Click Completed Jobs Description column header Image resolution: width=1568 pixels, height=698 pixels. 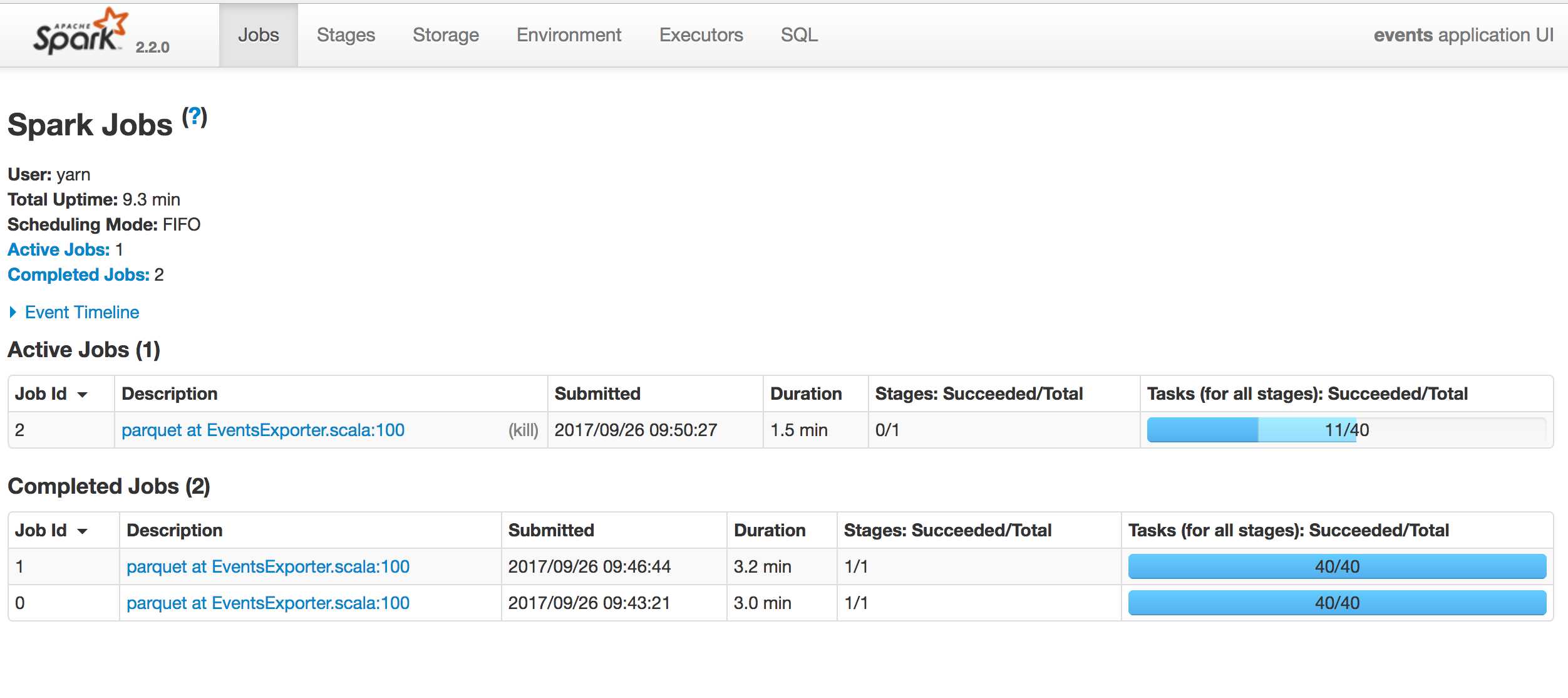310,530
